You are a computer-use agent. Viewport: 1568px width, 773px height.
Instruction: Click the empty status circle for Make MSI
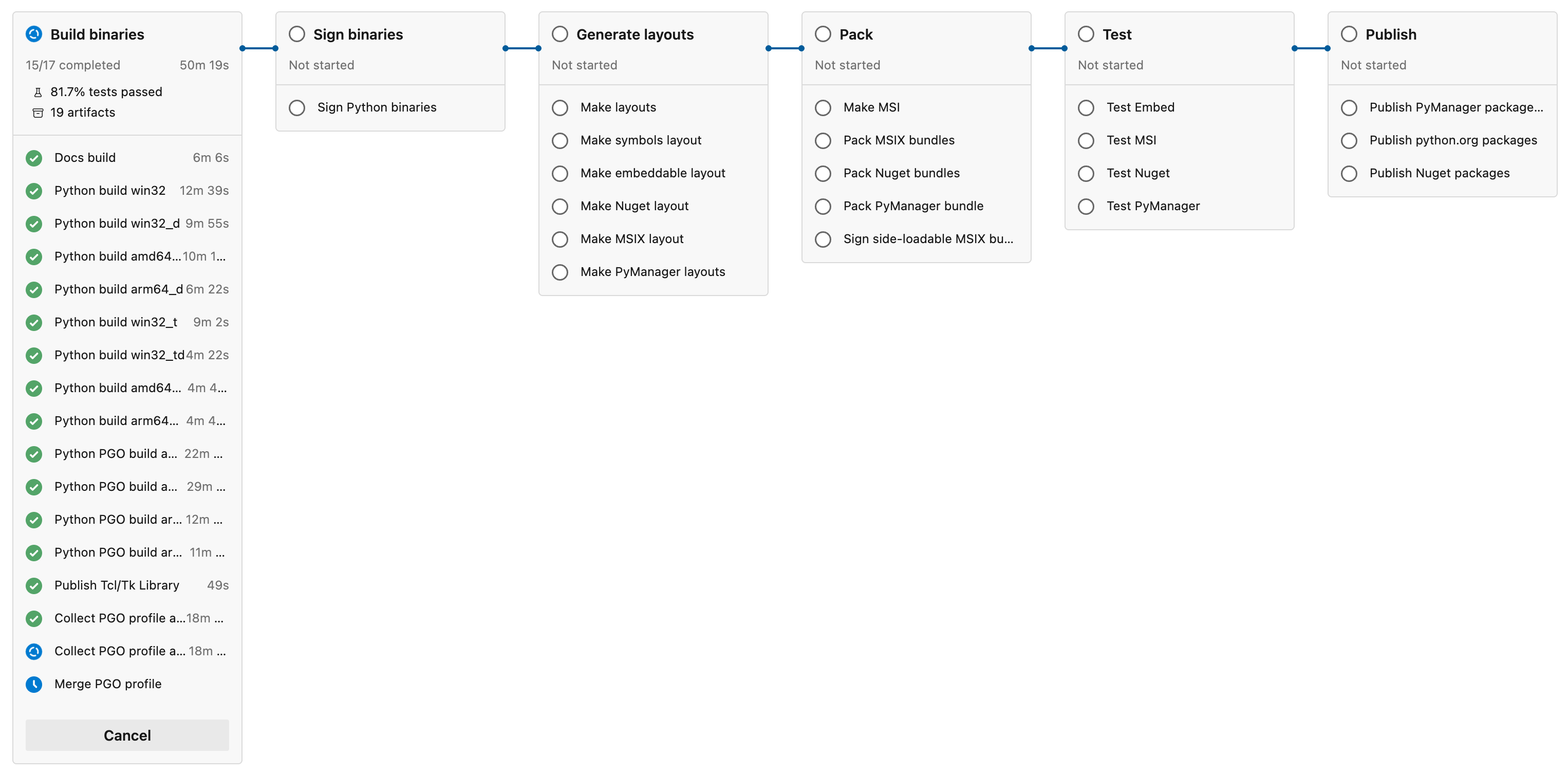pyautogui.click(x=823, y=108)
